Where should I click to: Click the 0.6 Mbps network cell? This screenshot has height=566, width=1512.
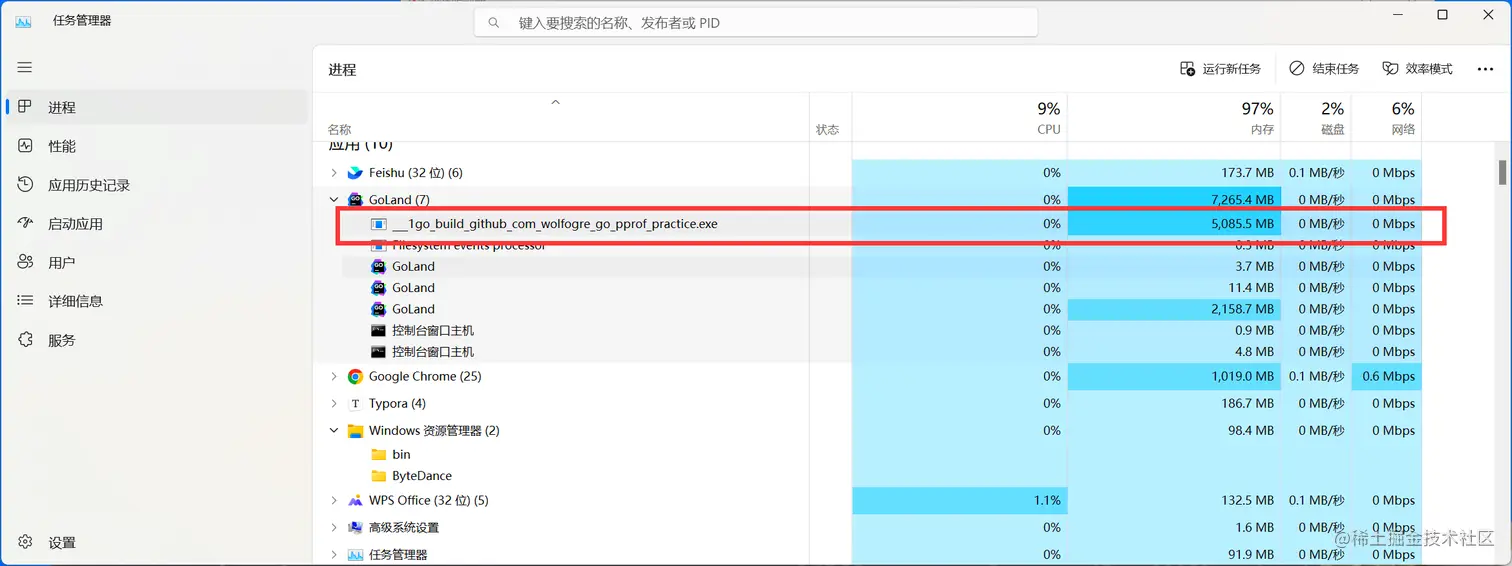(x=1386, y=377)
